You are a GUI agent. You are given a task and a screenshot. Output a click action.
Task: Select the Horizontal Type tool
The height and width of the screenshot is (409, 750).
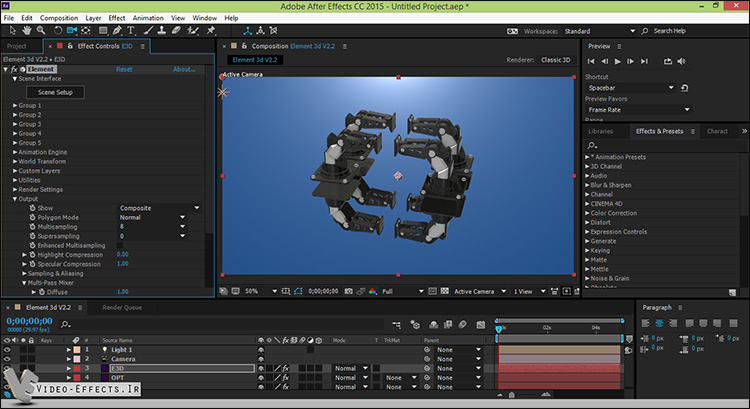(131, 31)
